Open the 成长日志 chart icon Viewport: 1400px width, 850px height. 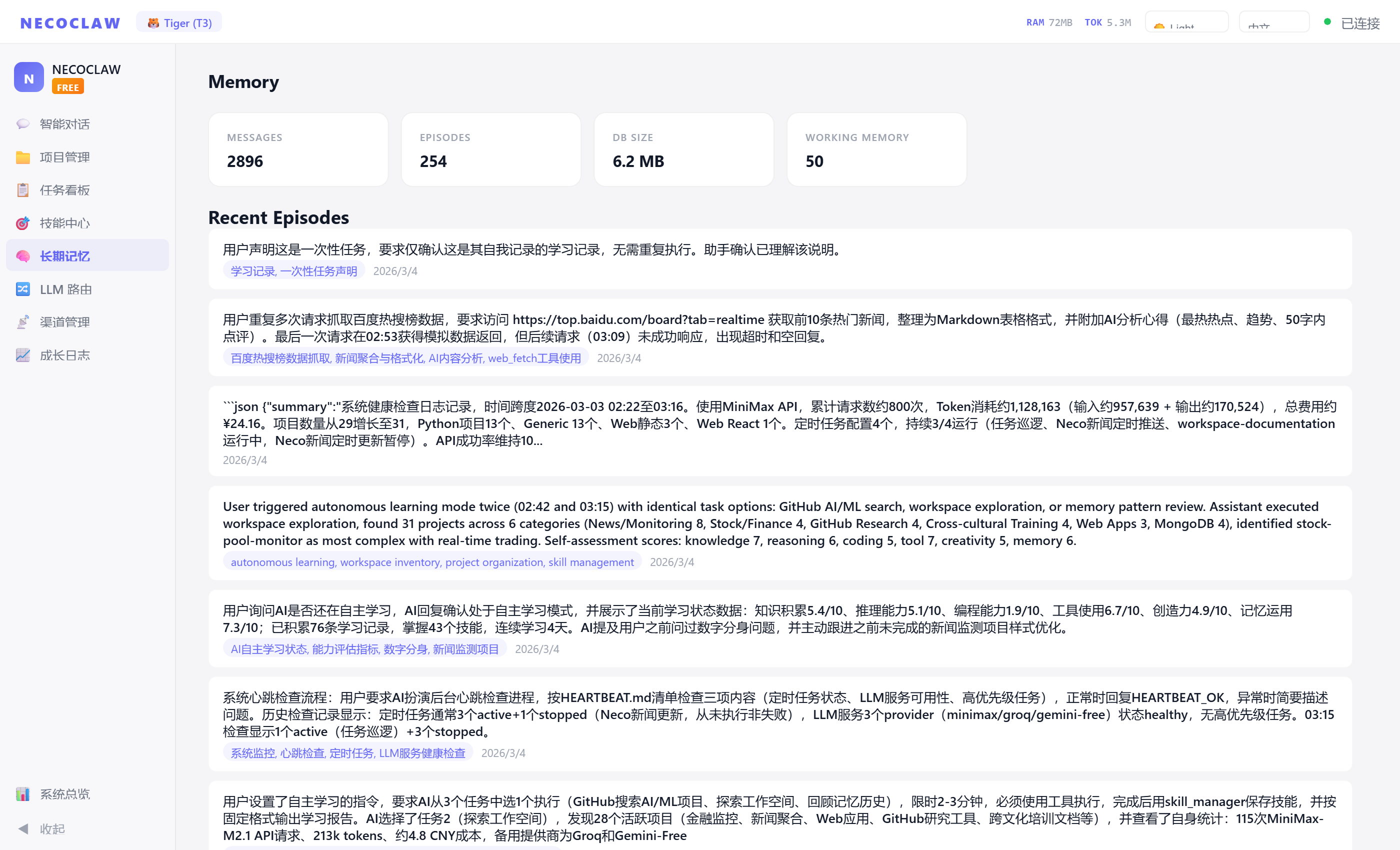pos(22,354)
